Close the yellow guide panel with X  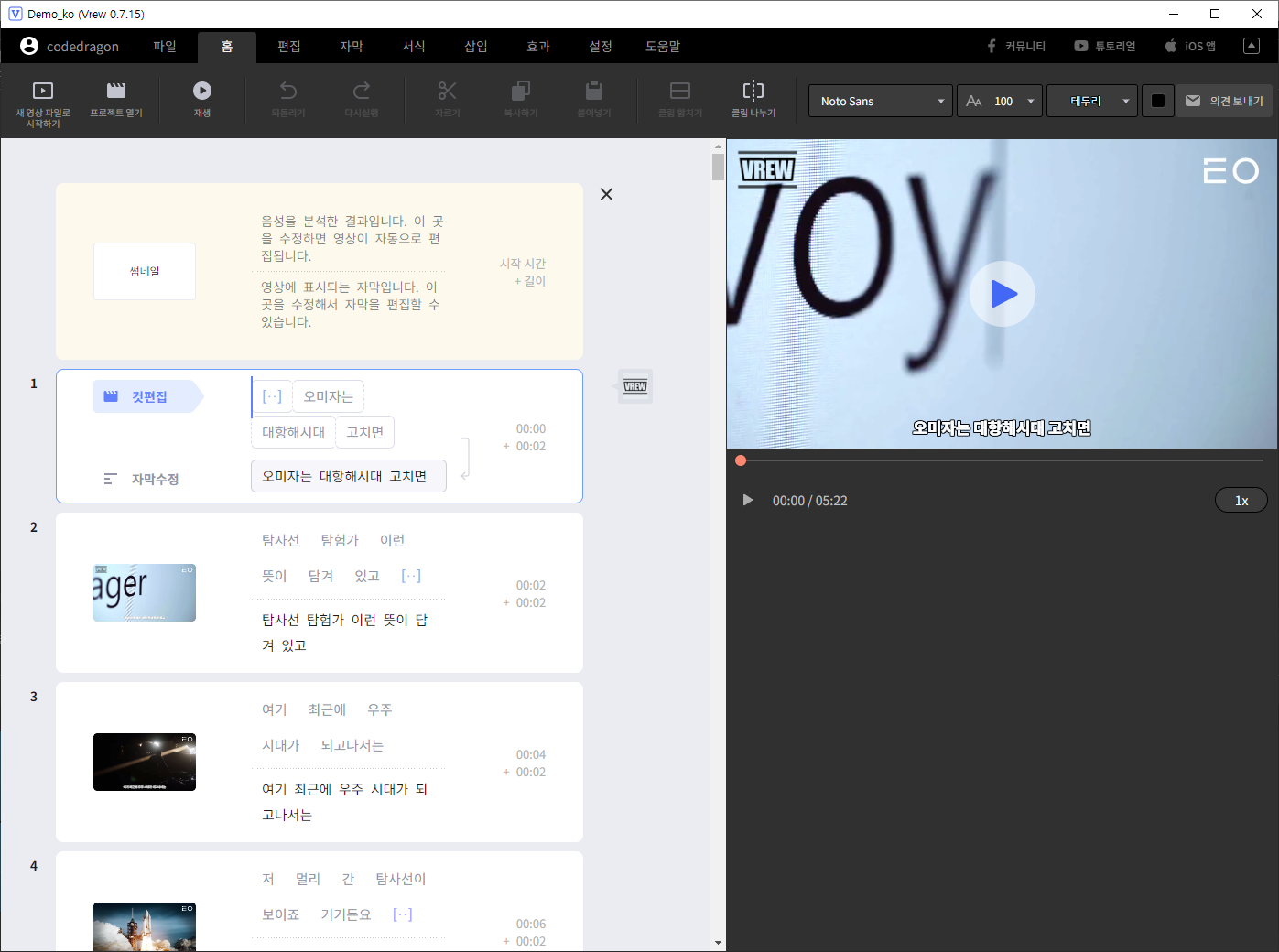click(x=606, y=194)
